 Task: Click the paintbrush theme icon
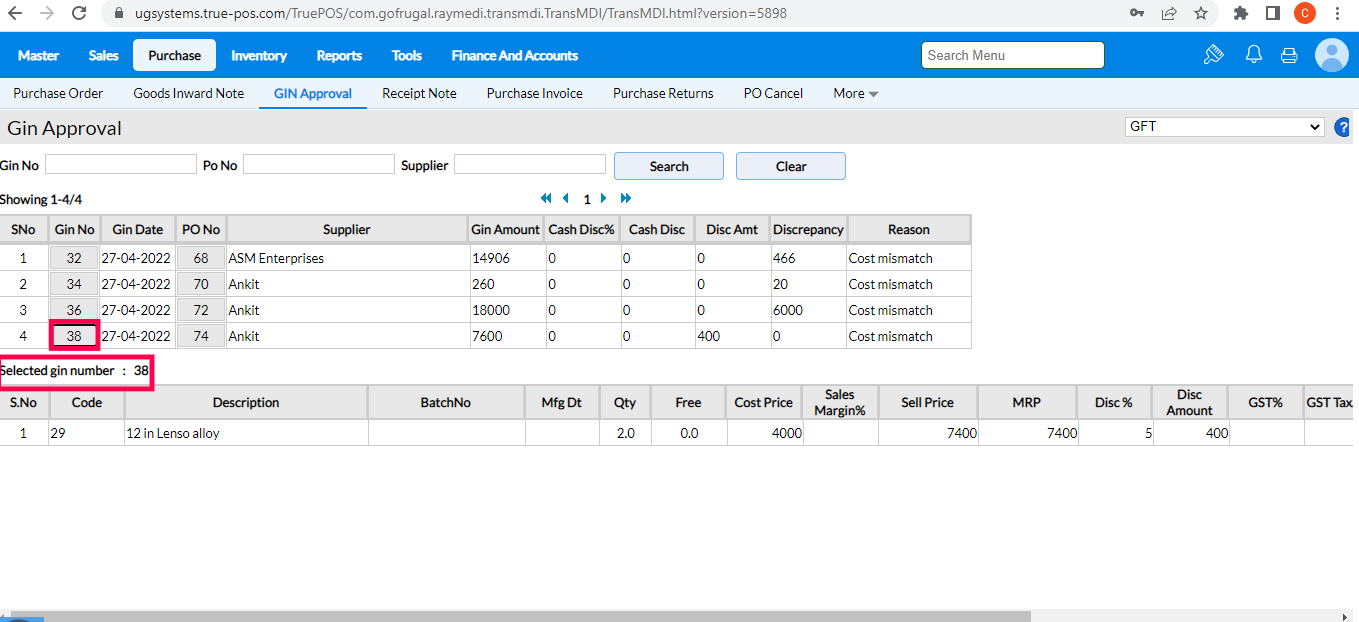[1213, 55]
